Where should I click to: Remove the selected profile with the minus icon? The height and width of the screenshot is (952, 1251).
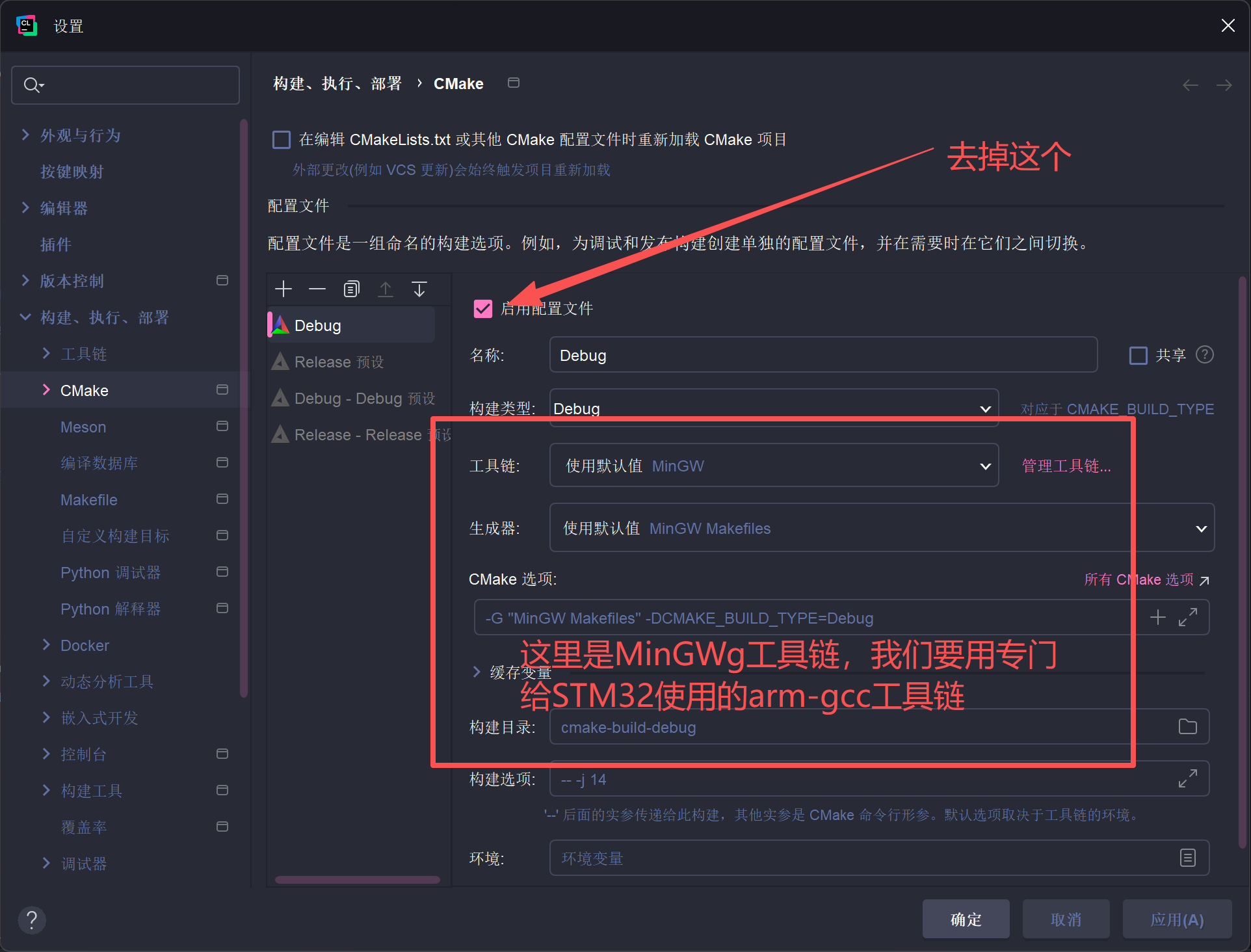tap(317, 289)
